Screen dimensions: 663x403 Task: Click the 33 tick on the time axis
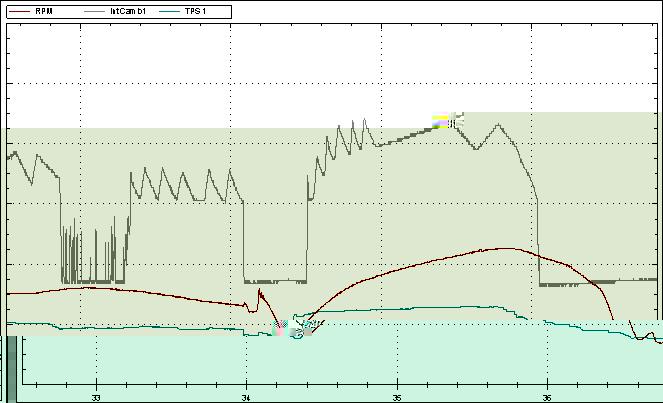click(96, 395)
